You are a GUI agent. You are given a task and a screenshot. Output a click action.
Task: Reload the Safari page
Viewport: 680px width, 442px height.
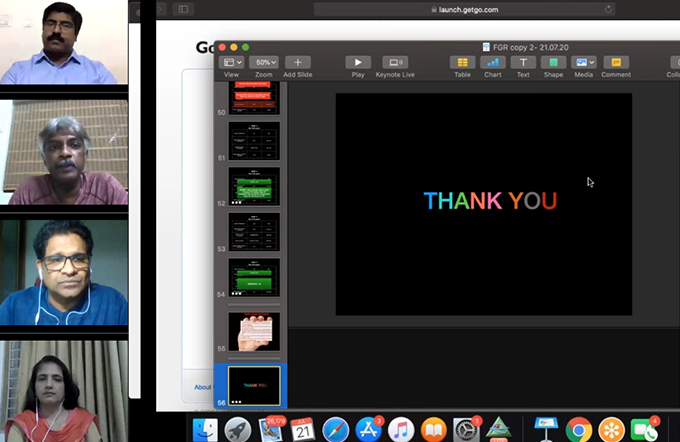pyautogui.click(x=608, y=10)
